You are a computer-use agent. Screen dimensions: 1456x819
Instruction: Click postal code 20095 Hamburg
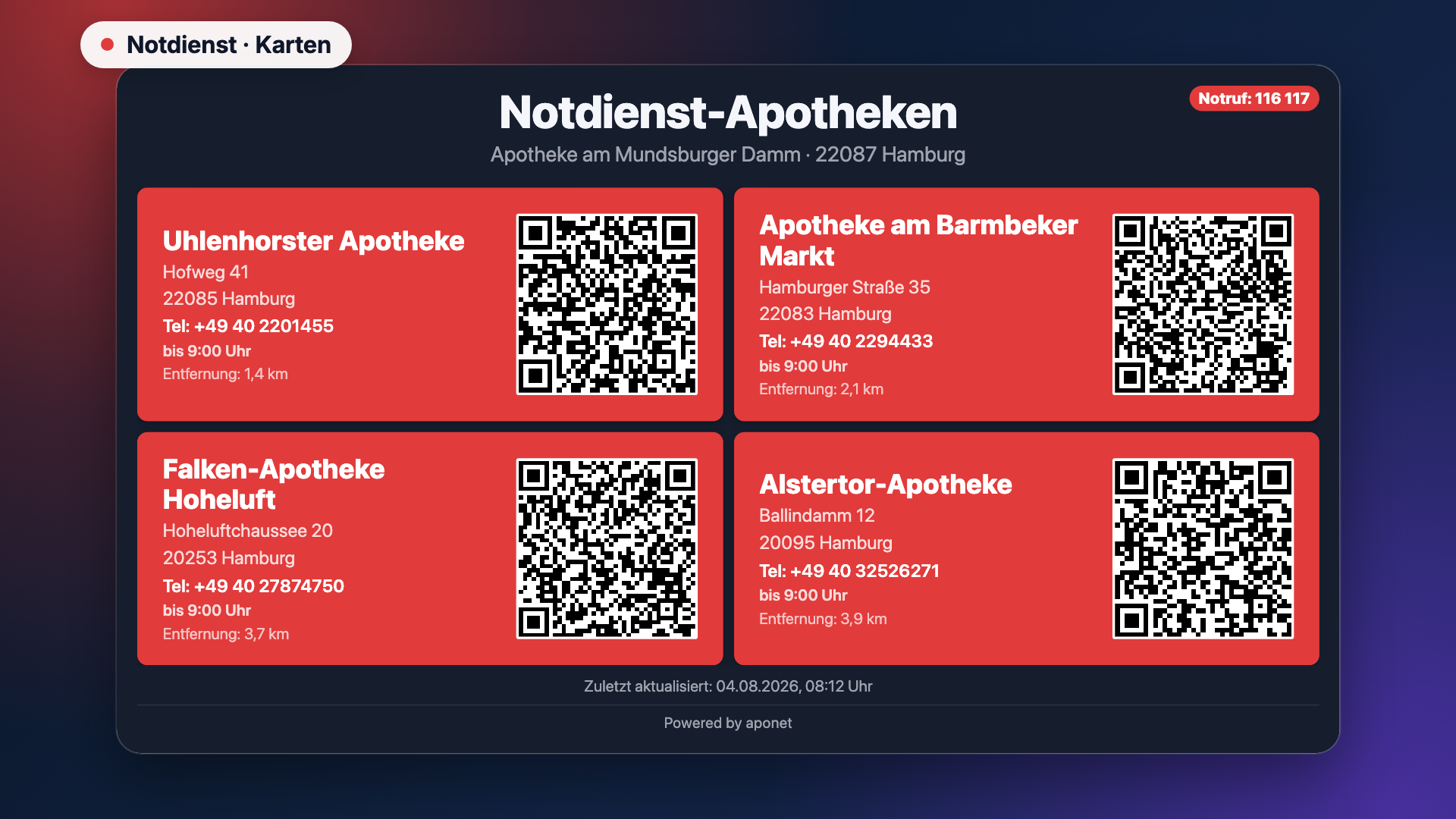coord(825,543)
